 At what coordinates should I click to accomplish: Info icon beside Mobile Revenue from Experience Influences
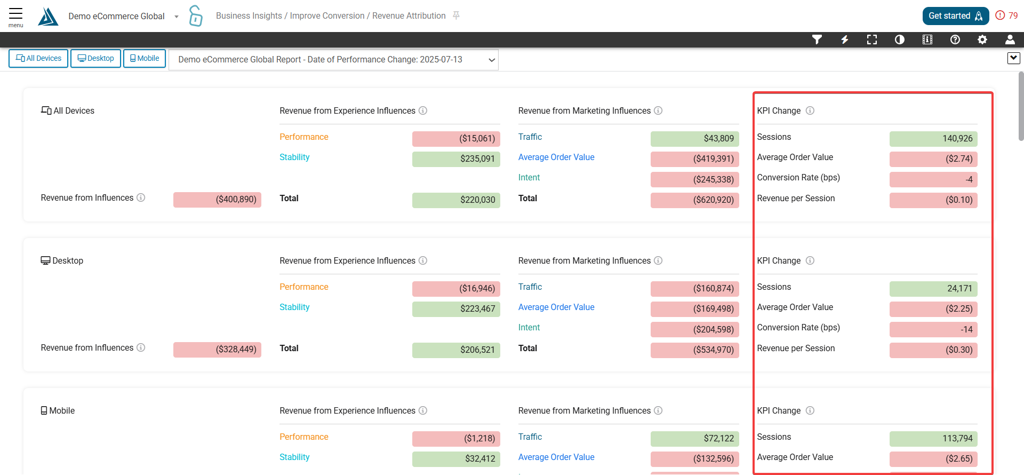click(423, 411)
